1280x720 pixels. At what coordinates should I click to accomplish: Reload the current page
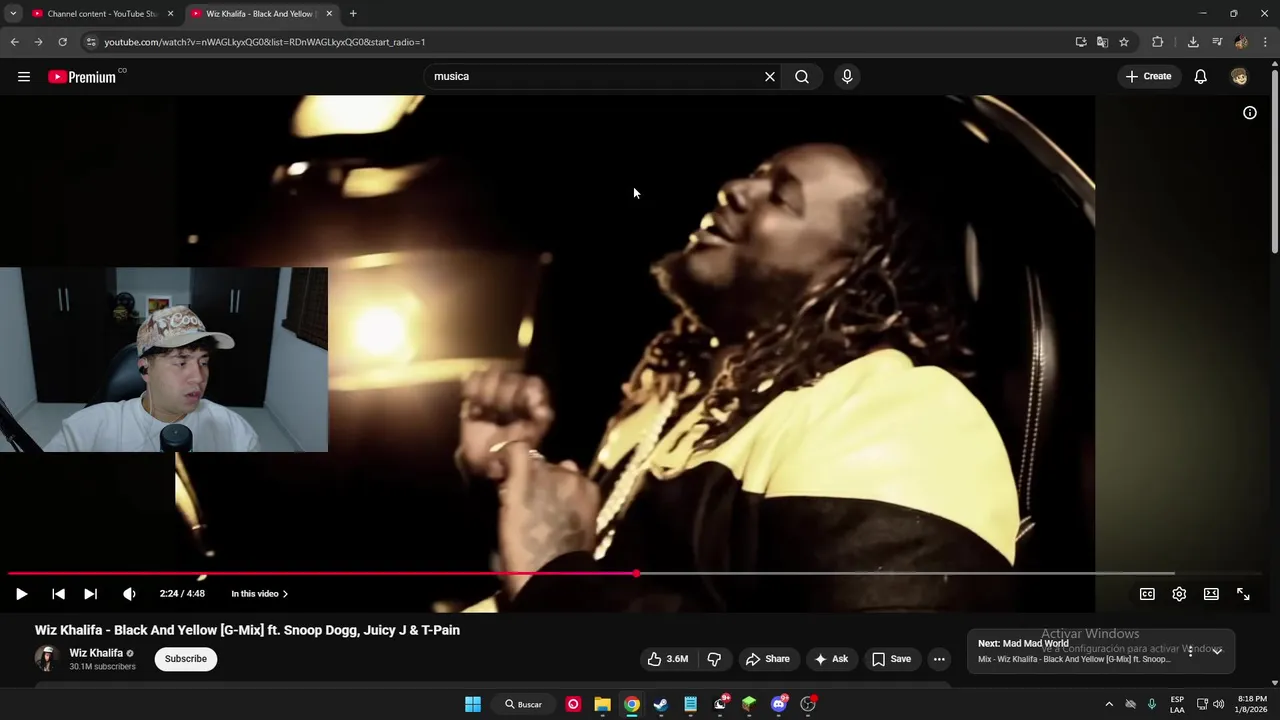coord(62,42)
